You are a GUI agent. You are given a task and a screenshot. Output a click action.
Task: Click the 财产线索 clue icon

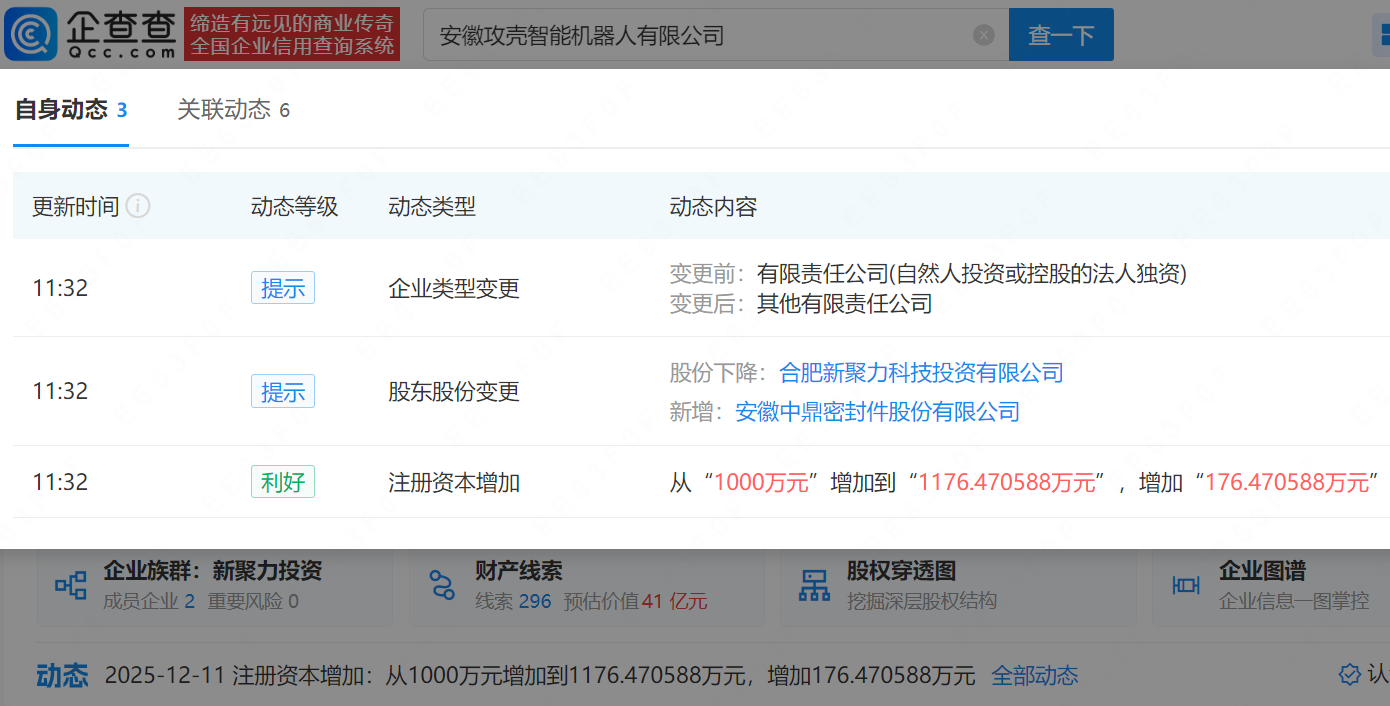[441, 584]
